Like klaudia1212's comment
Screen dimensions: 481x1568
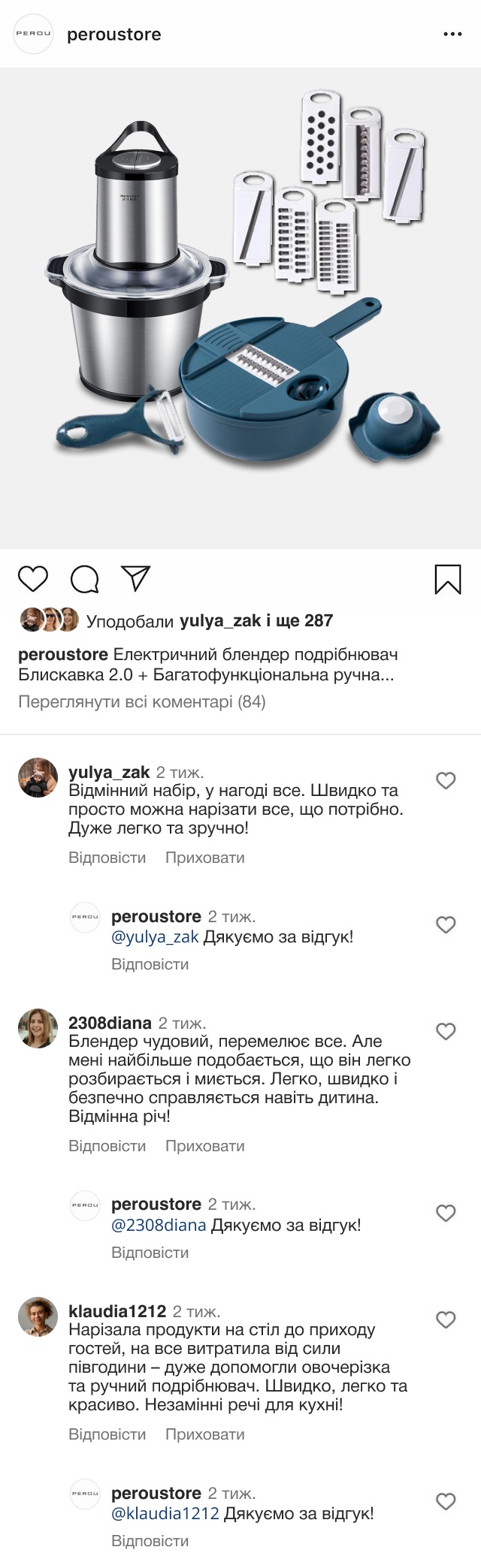(x=446, y=1320)
